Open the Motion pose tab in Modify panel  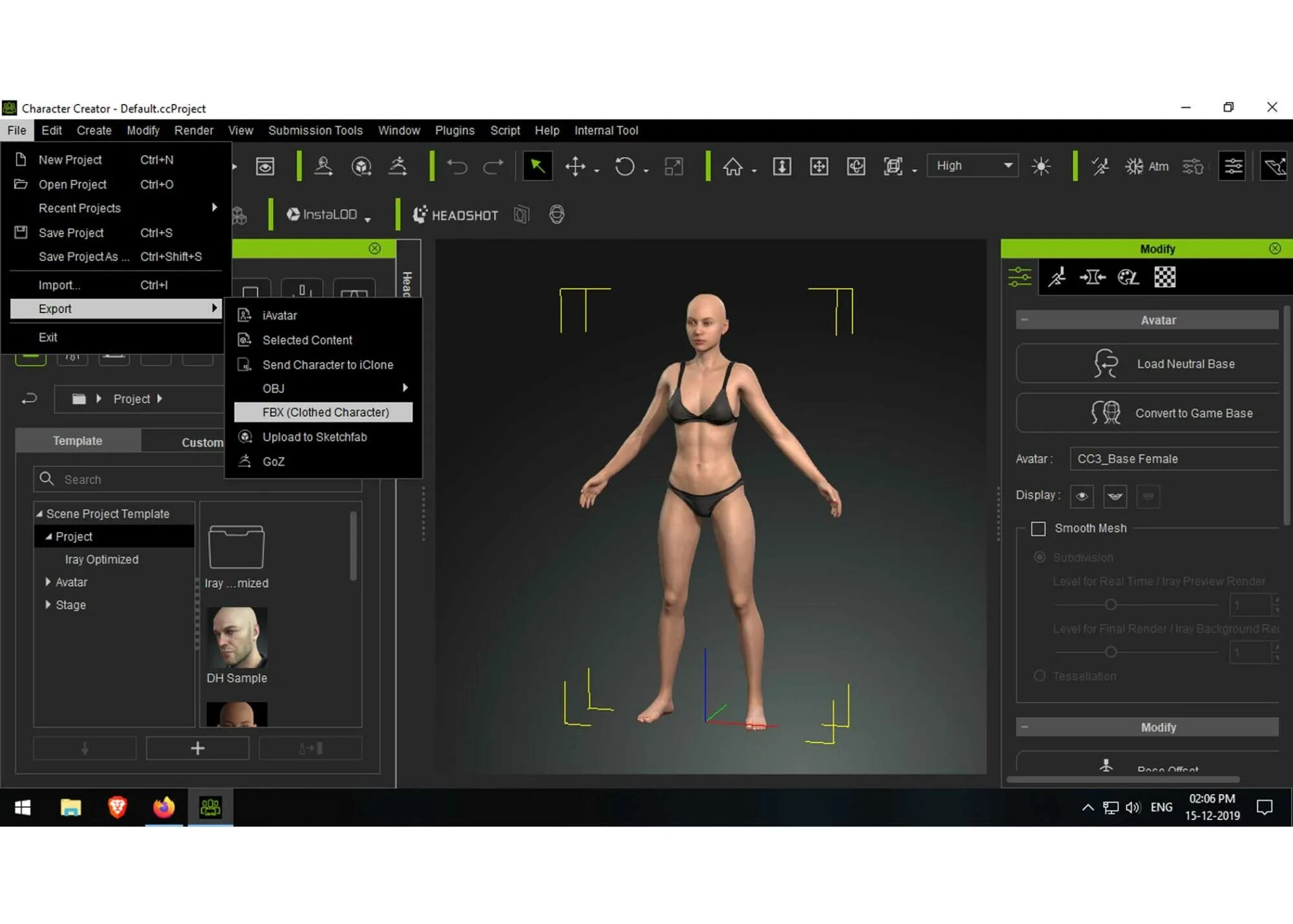(x=1057, y=277)
